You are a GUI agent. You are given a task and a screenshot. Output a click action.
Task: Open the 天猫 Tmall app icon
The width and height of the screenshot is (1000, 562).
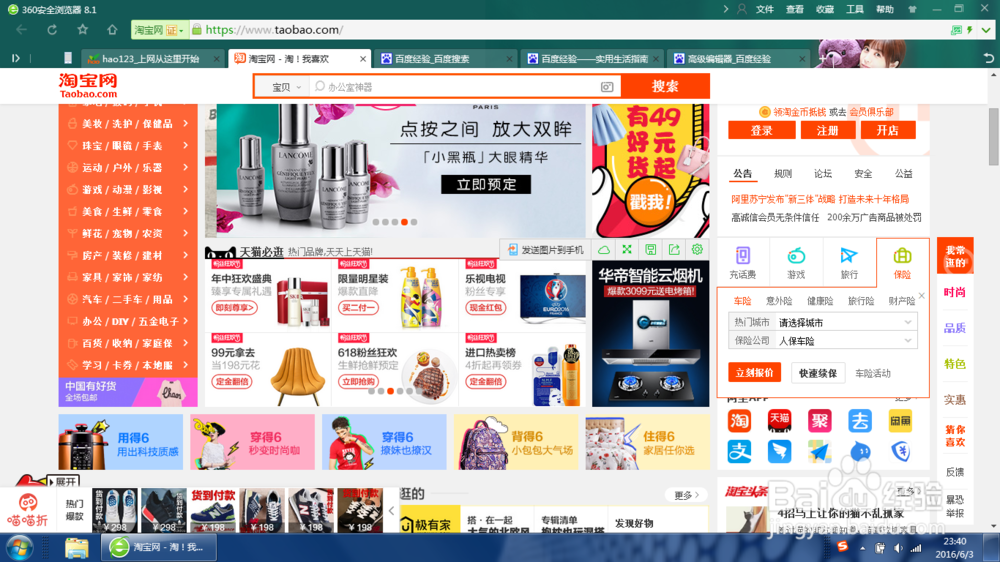[x=779, y=421]
